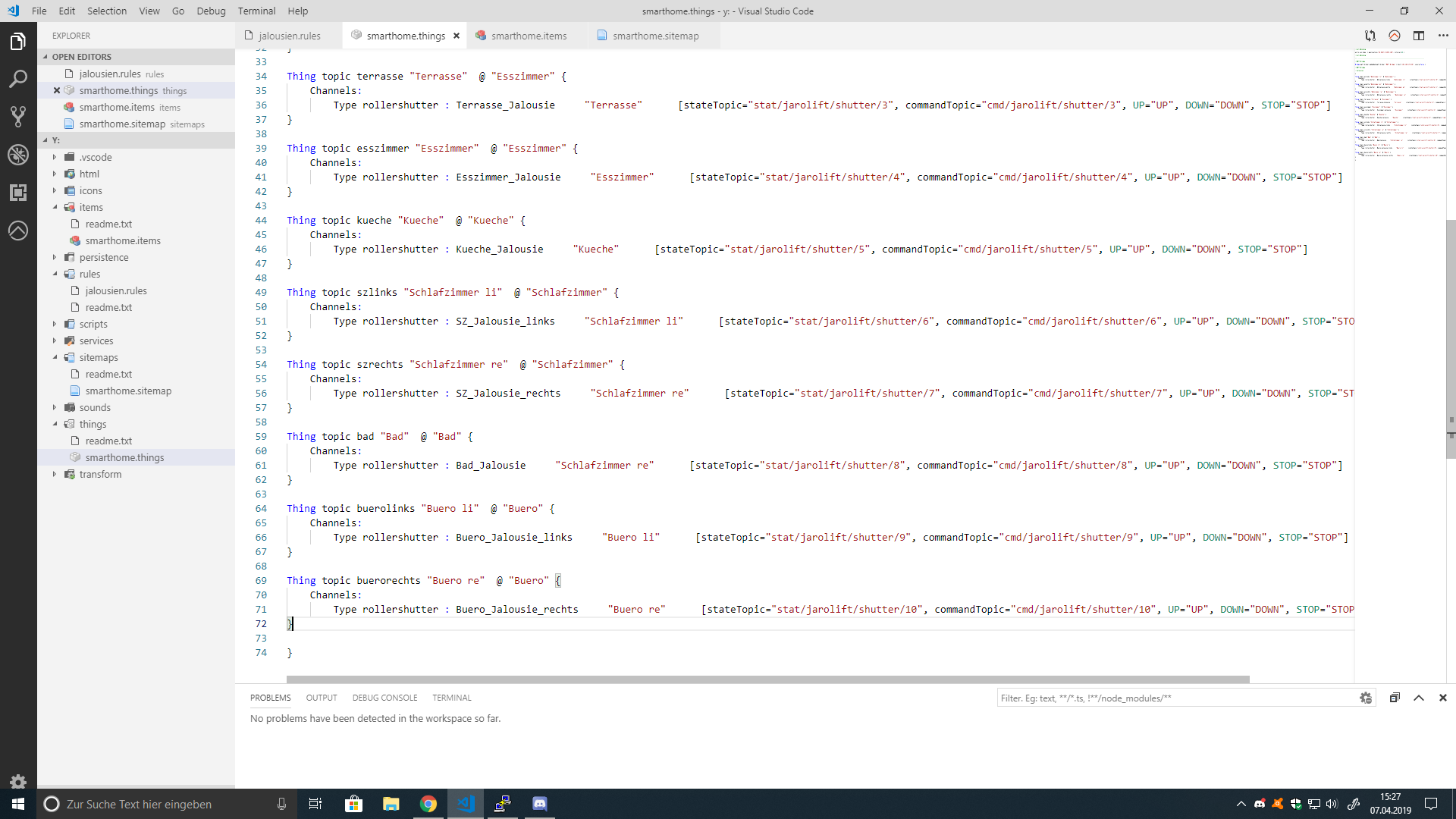Split the editor to the right
The height and width of the screenshot is (819, 1456).
(x=1419, y=36)
